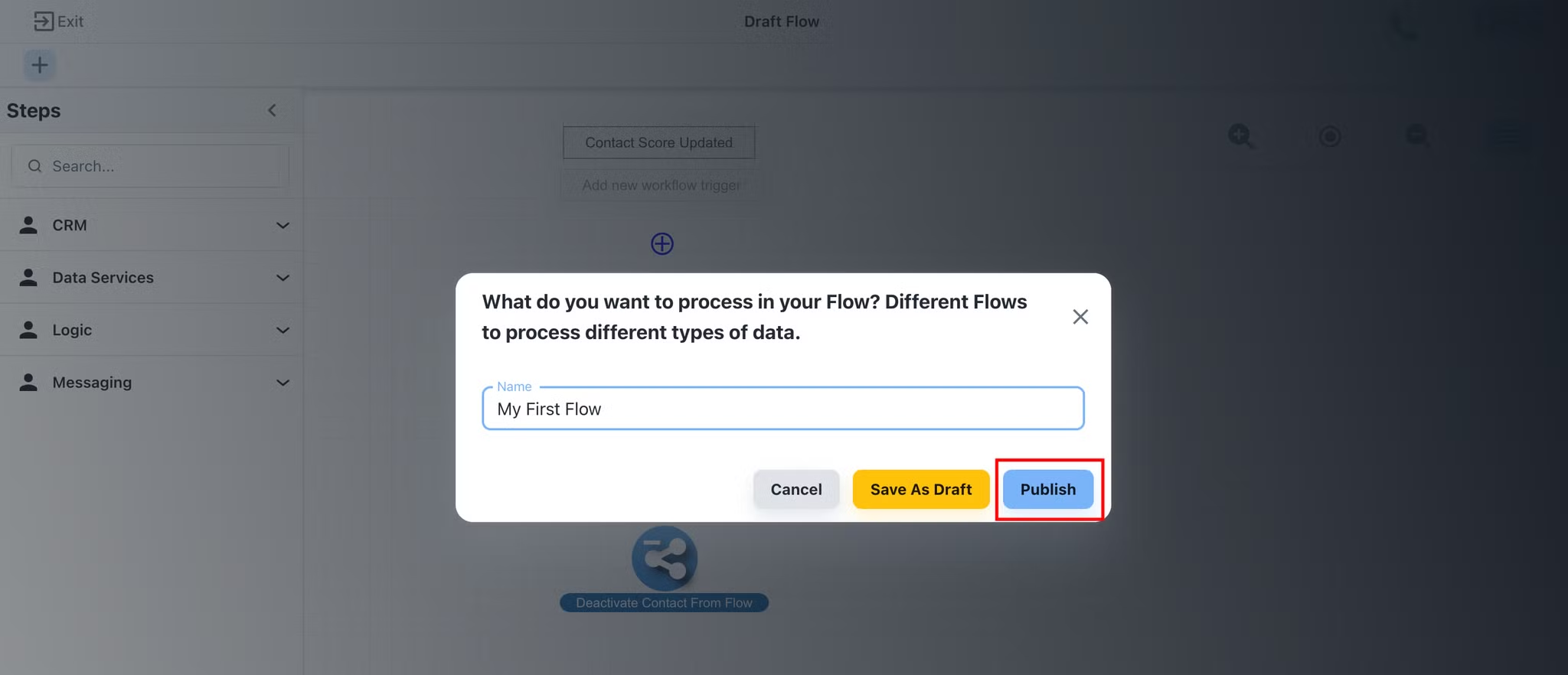
Task: Click the Logic person icon
Action: coord(28,330)
